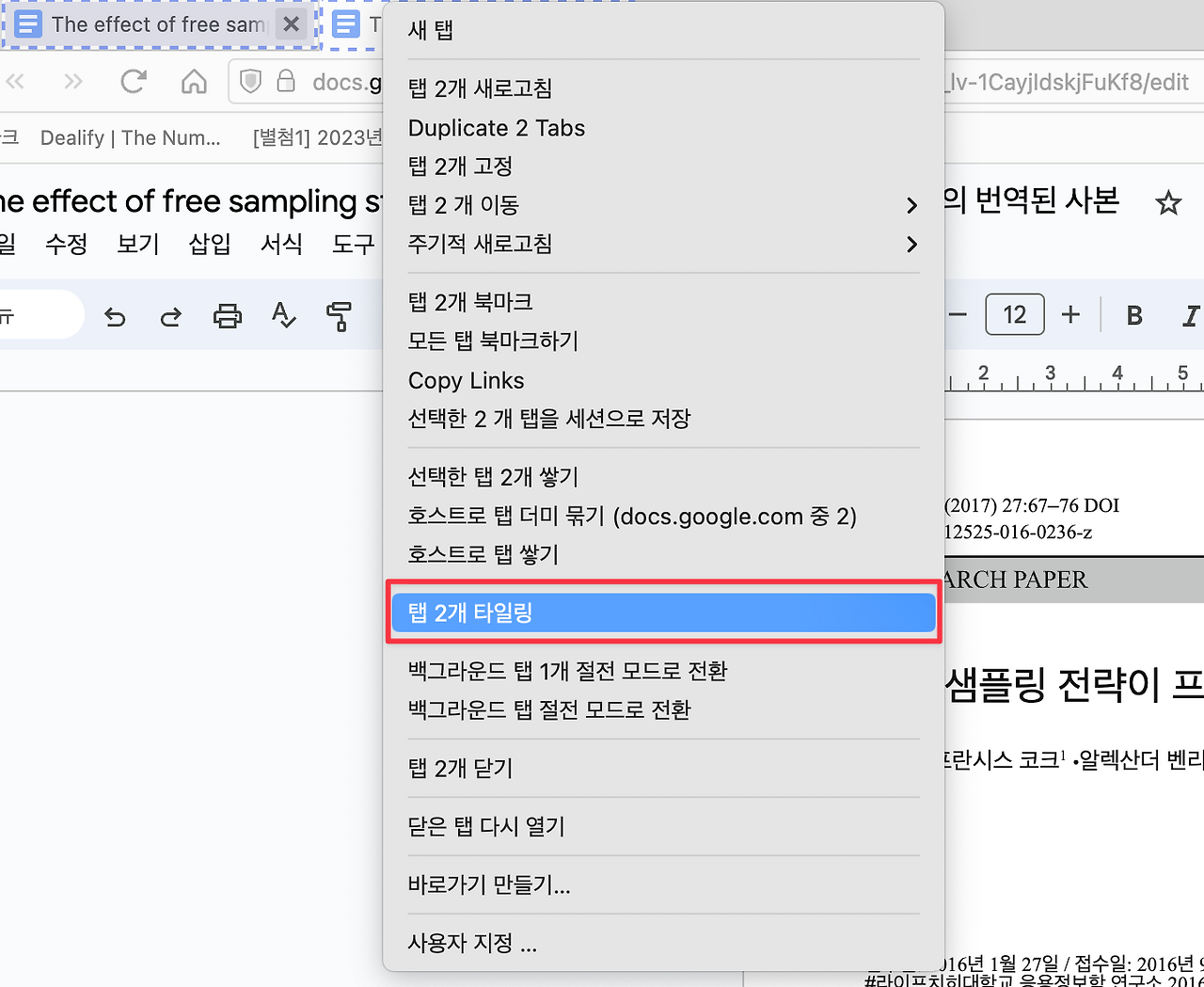The width and height of the screenshot is (1204, 987).
Task: Select the 탭 2개 타일링 menu entry
Action: click(663, 612)
